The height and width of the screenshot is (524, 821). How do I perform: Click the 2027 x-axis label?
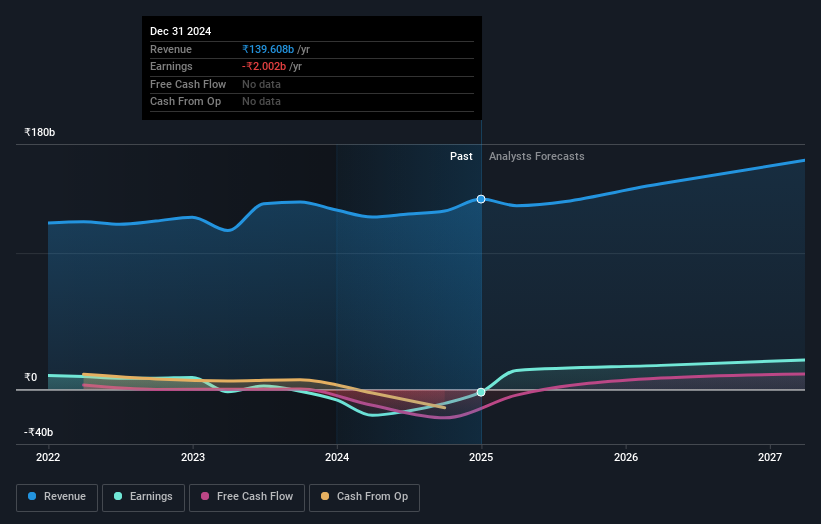(x=770, y=457)
